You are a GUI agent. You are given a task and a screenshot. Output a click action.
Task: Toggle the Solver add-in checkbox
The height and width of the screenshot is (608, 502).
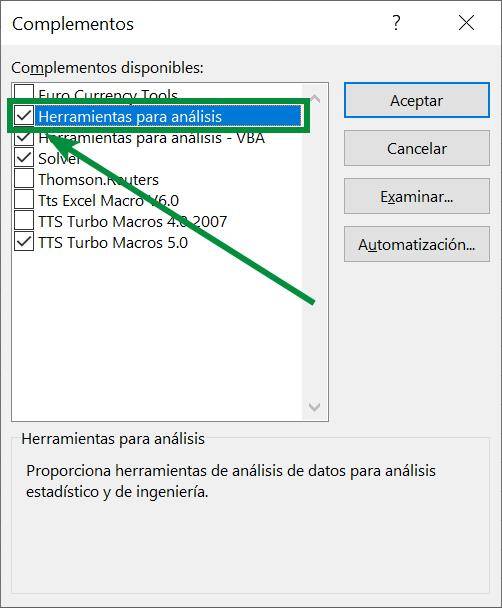pyautogui.click(x=24, y=157)
